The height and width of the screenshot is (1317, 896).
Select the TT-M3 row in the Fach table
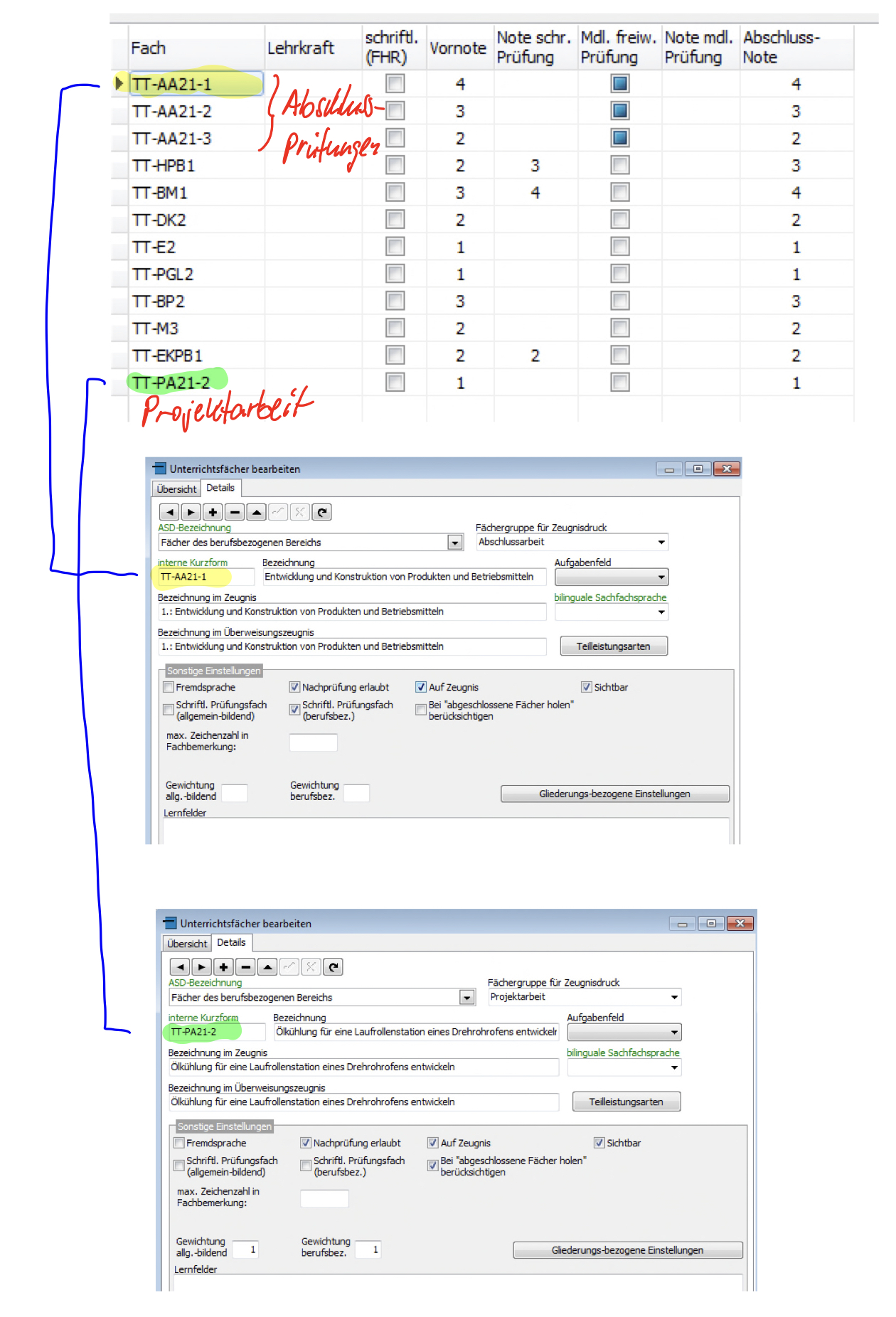[x=482, y=329]
